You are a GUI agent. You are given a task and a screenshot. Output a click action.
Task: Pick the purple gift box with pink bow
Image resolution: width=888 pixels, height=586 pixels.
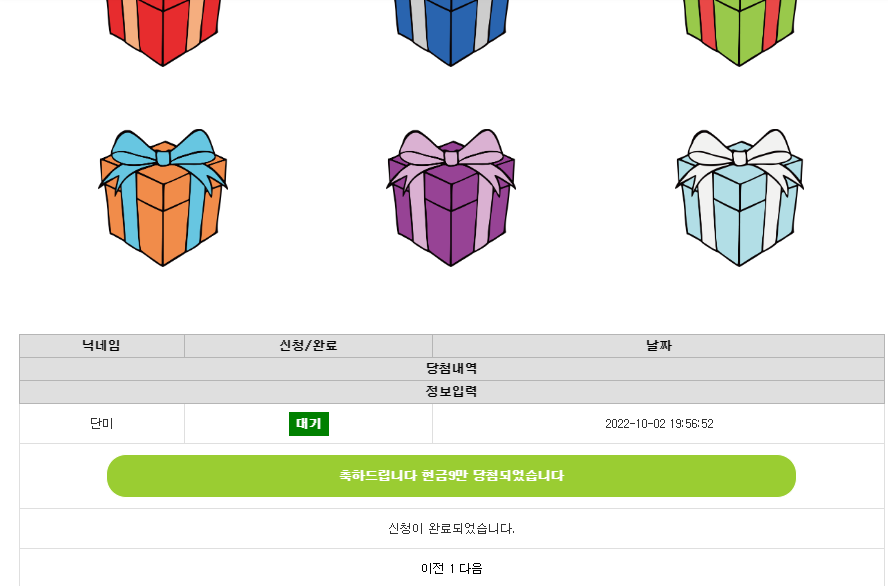click(x=451, y=198)
